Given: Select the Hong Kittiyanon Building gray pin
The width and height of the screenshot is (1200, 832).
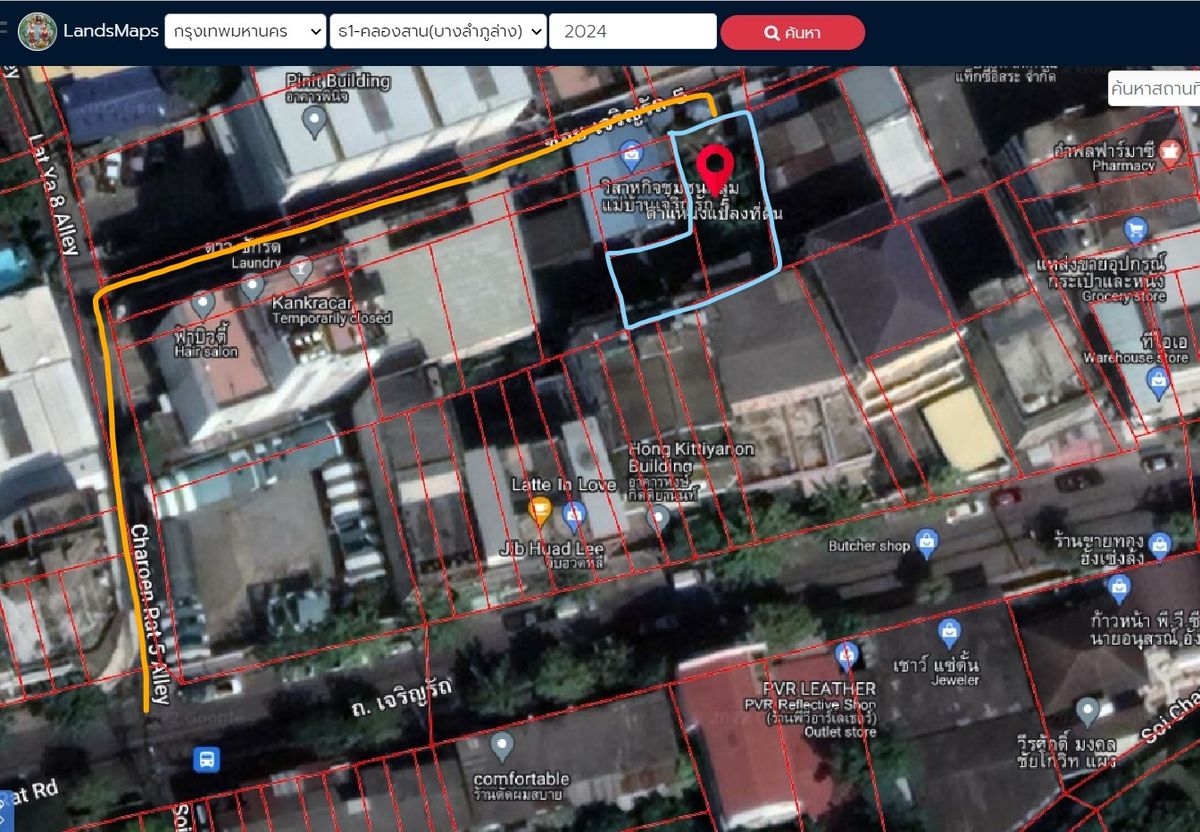Looking at the screenshot, I should coord(658,517).
